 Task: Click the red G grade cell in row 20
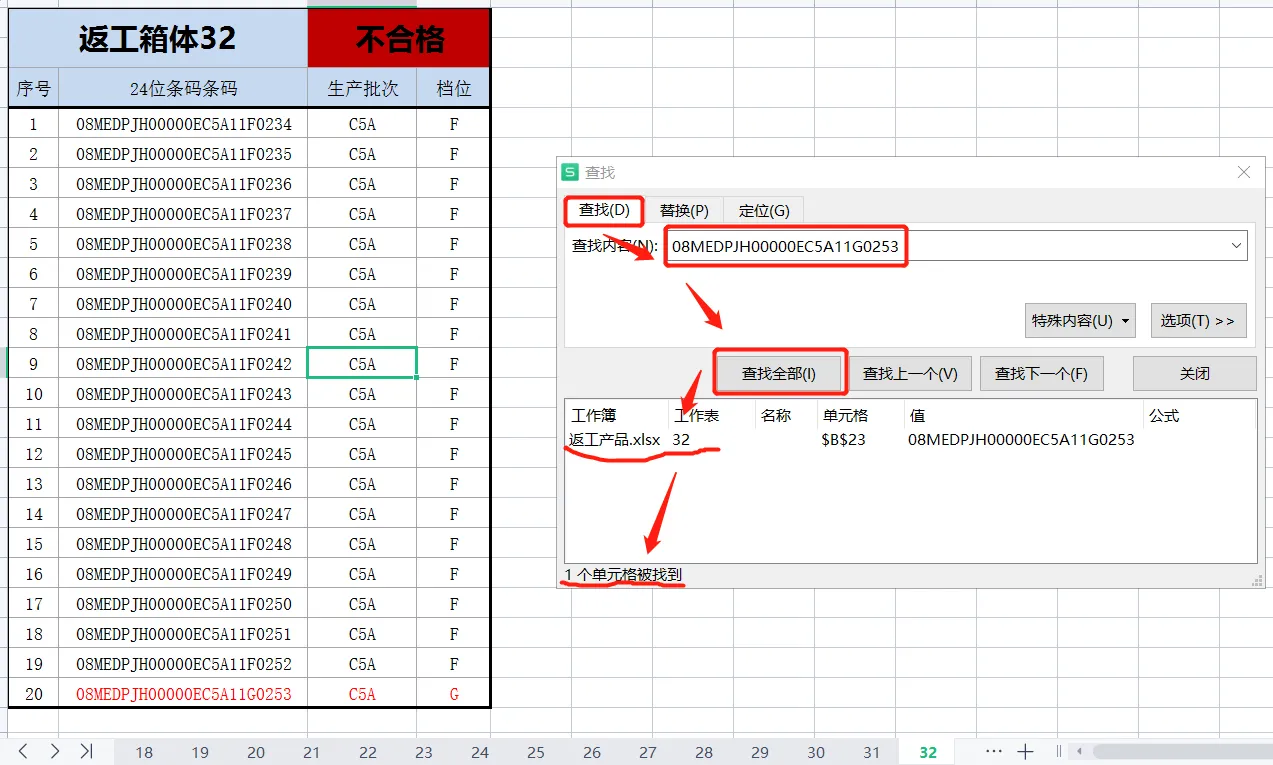click(x=454, y=694)
